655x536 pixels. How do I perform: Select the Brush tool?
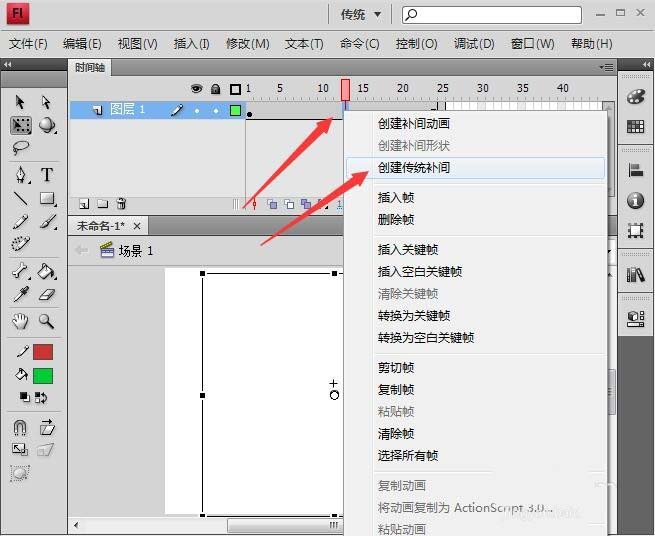(47, 221)
